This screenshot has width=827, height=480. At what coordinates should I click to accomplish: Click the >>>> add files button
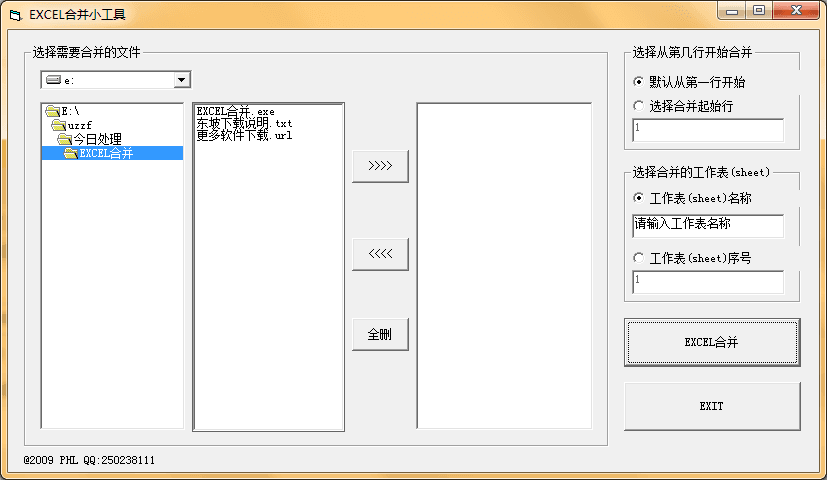click(380, 166)
